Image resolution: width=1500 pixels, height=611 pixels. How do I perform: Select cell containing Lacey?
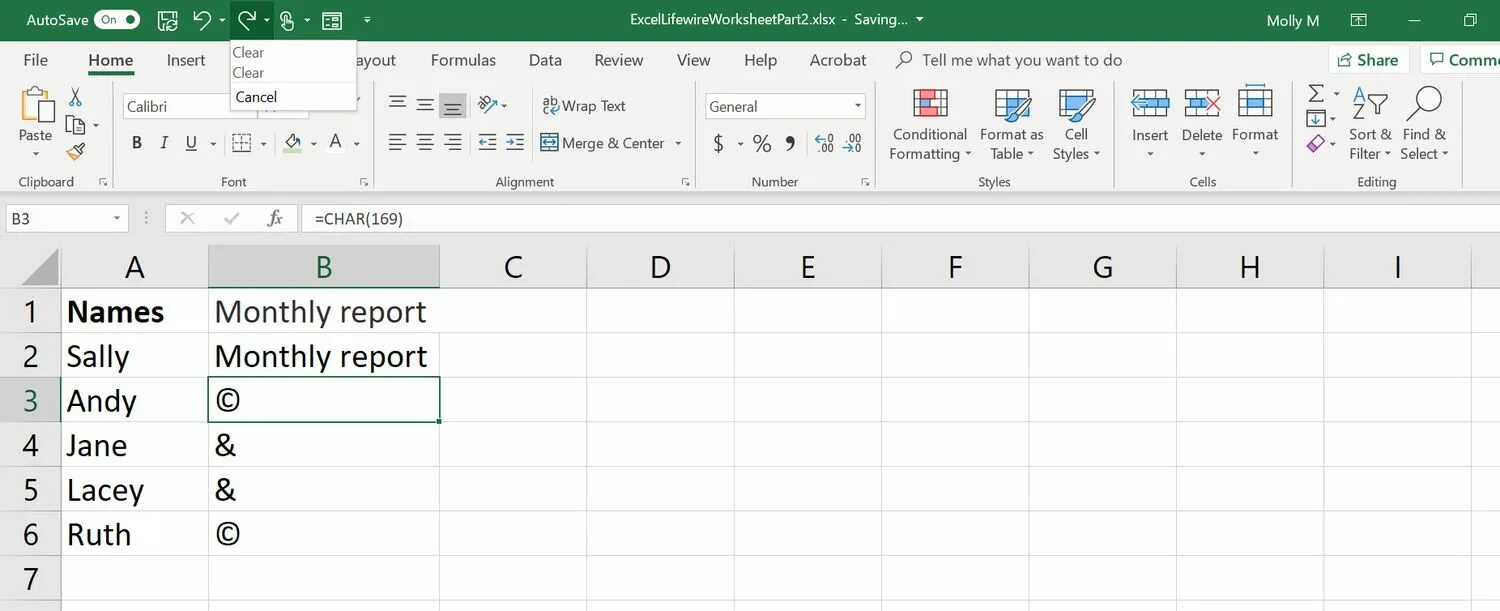tap(135, 490)
